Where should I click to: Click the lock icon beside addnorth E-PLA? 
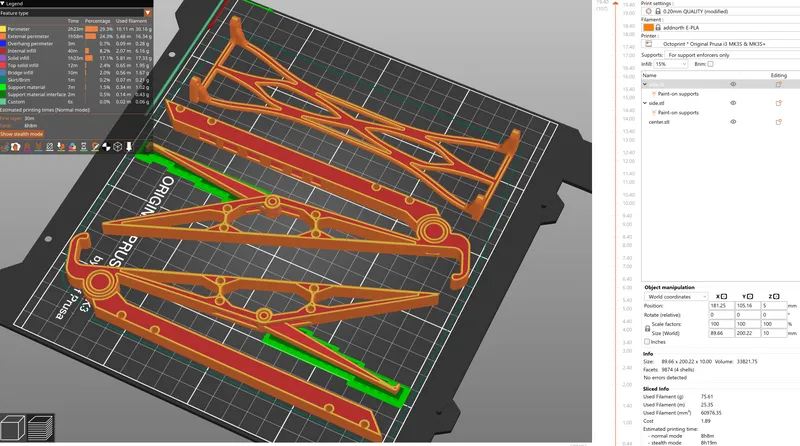658,28
